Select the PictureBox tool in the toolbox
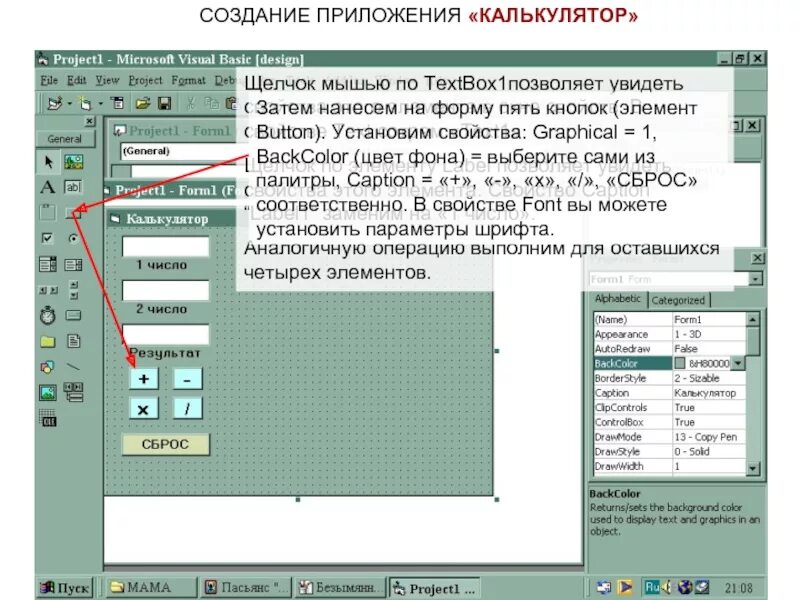 (x=73, y=162)
